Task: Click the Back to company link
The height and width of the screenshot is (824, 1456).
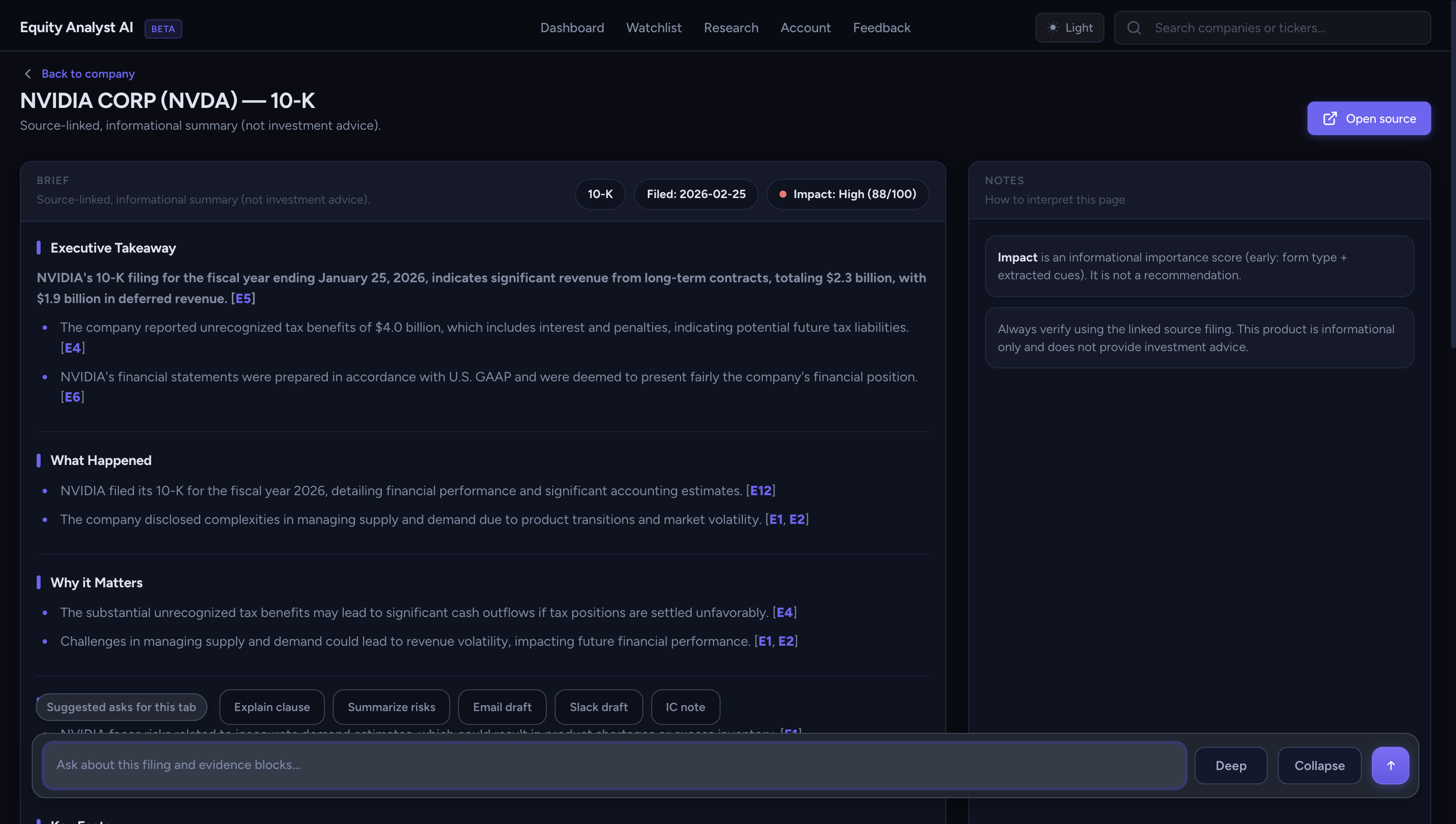Action: [88, 74]
